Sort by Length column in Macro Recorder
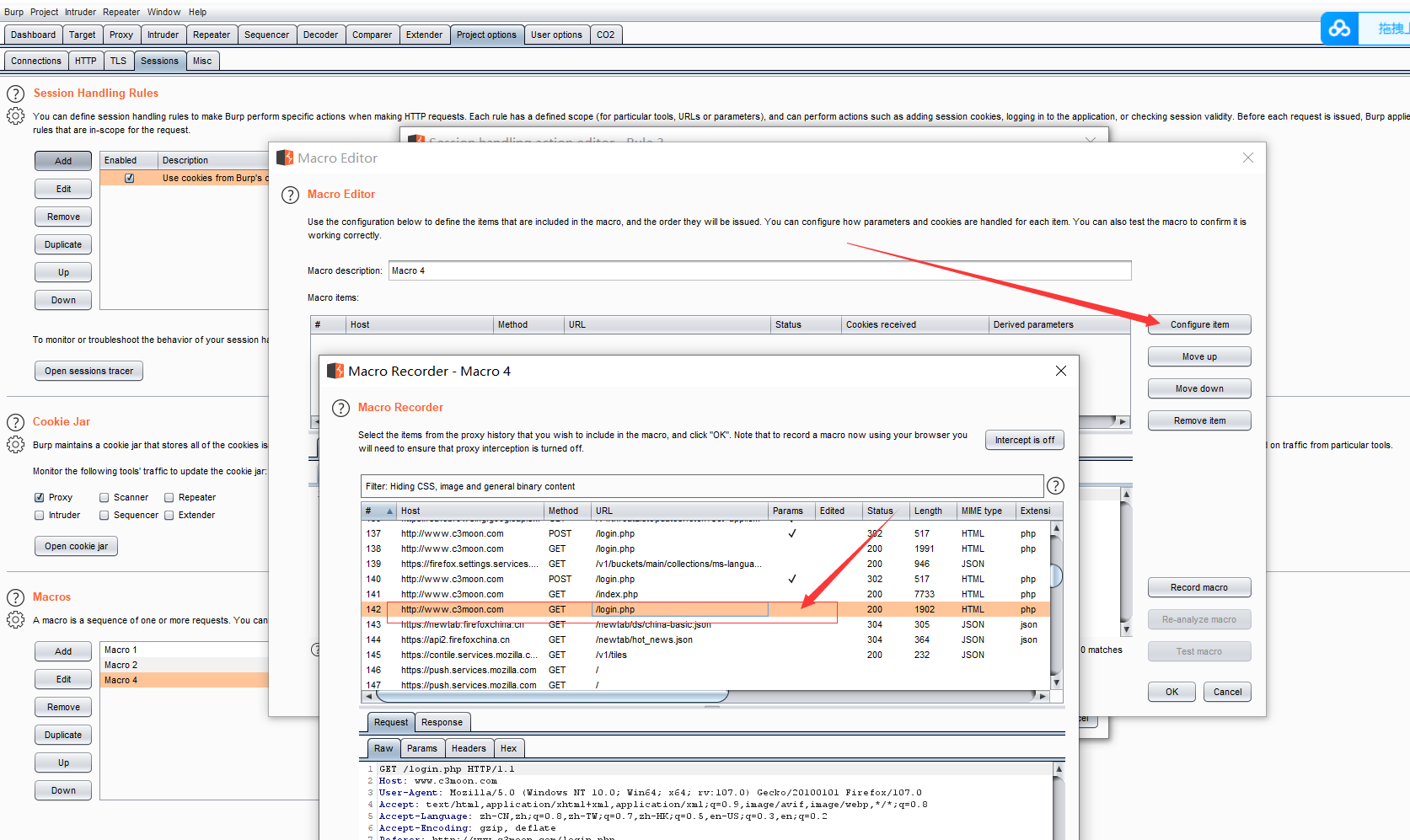 933,511
